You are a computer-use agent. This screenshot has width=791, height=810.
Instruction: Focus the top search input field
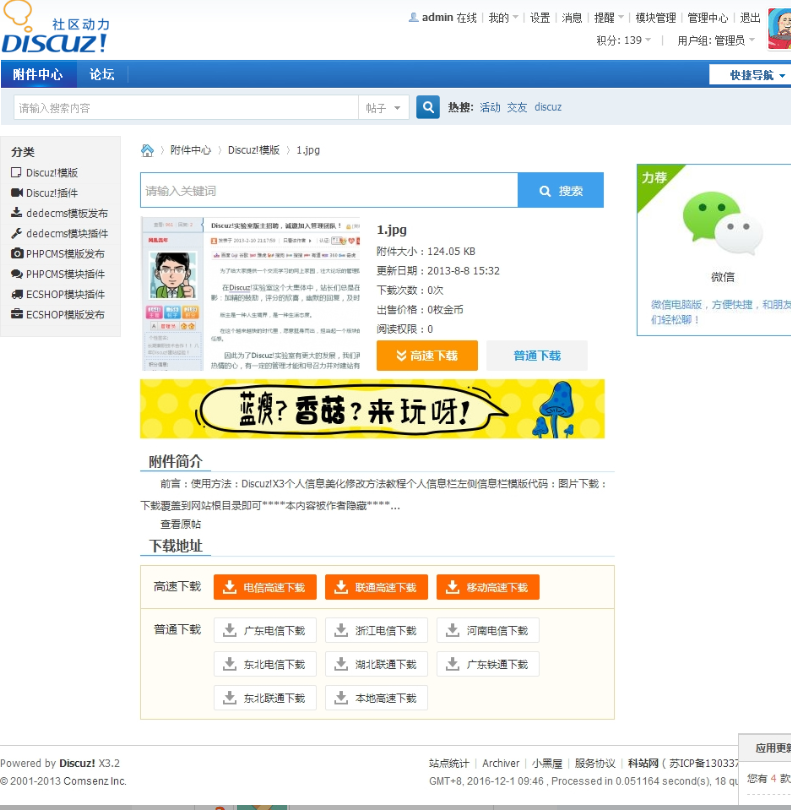coord(186,107)
